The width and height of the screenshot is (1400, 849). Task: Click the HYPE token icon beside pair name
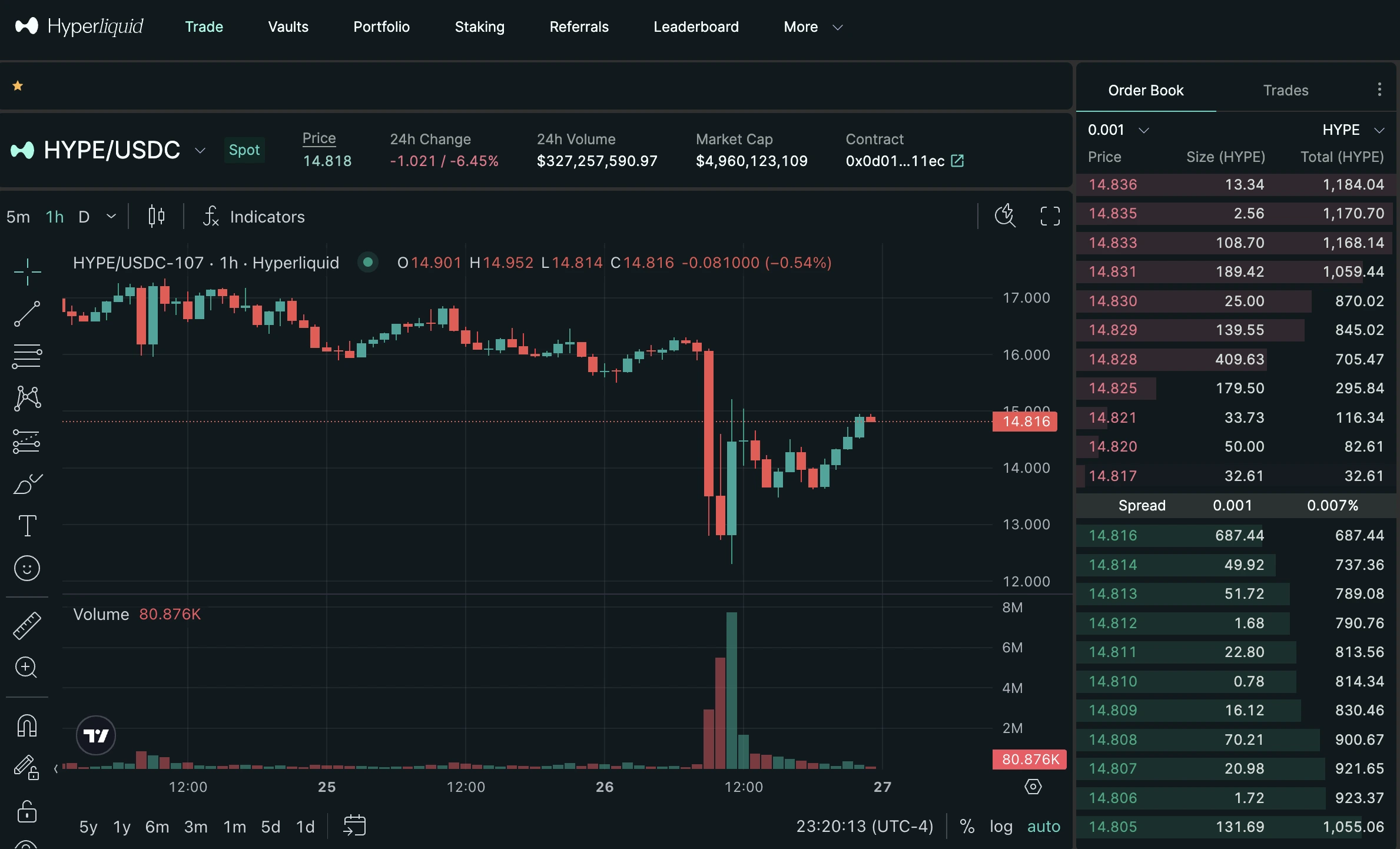[x=23, y=150]
